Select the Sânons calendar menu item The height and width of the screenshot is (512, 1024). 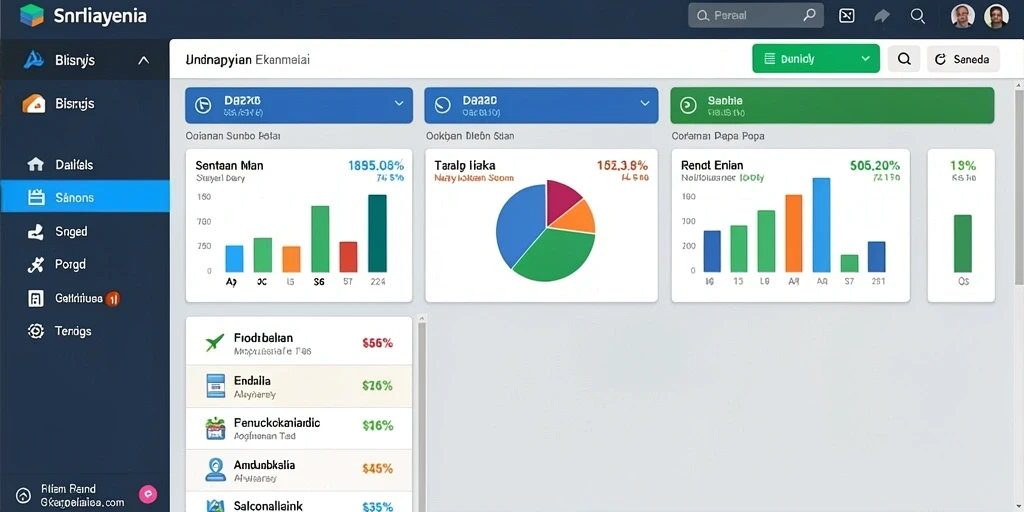point(85,197)
